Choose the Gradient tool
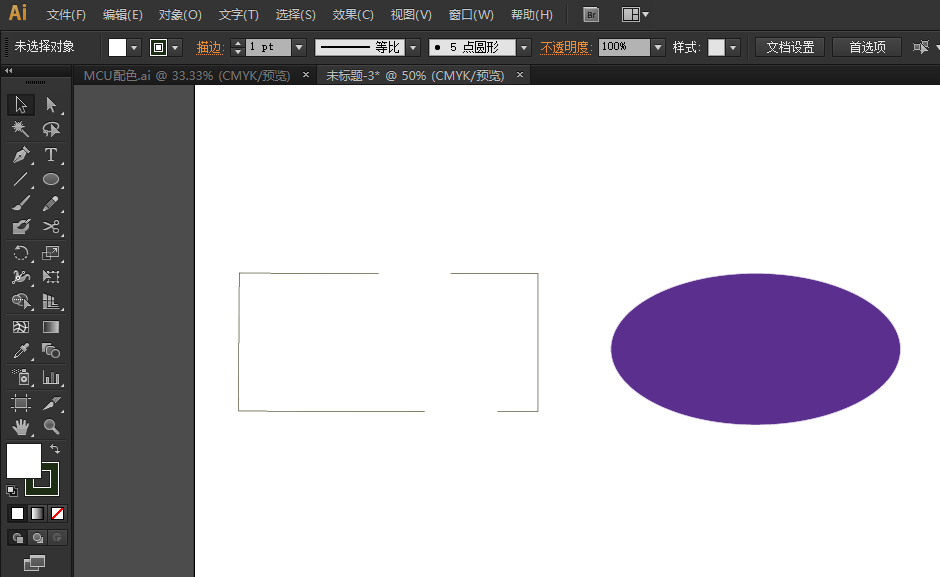This screenshot has height=577, width=940. pyautogui.click(x=51, y=327)
